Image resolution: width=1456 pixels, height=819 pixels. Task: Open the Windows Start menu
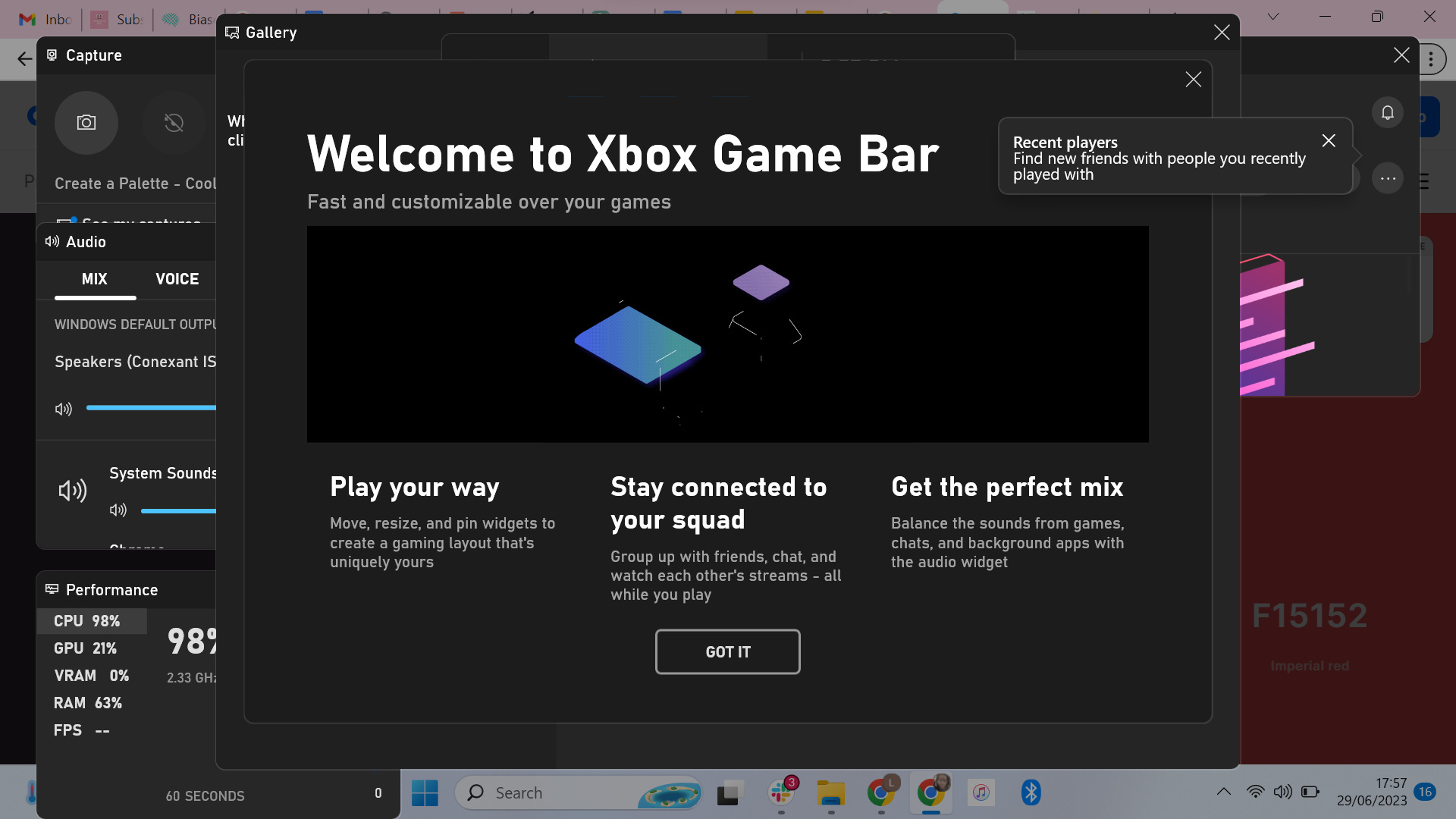tap(425, 793)
